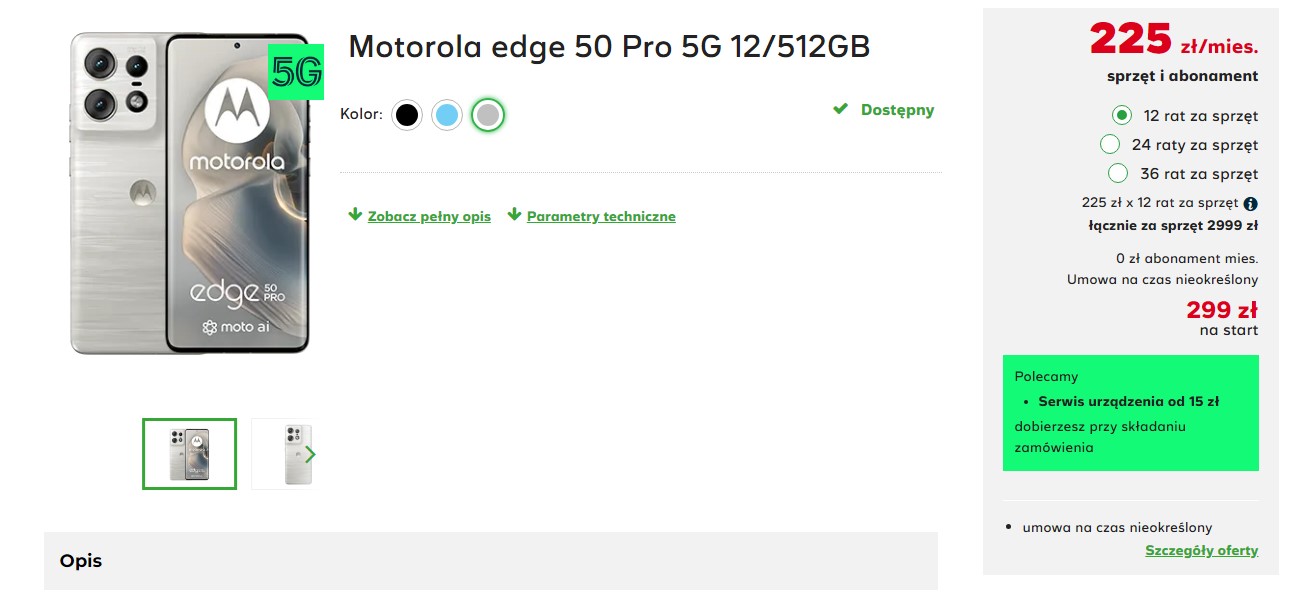Open Szczegóły oferty link
Viewport: 1302px width, 592px height.
click(x=1201, y=550)
